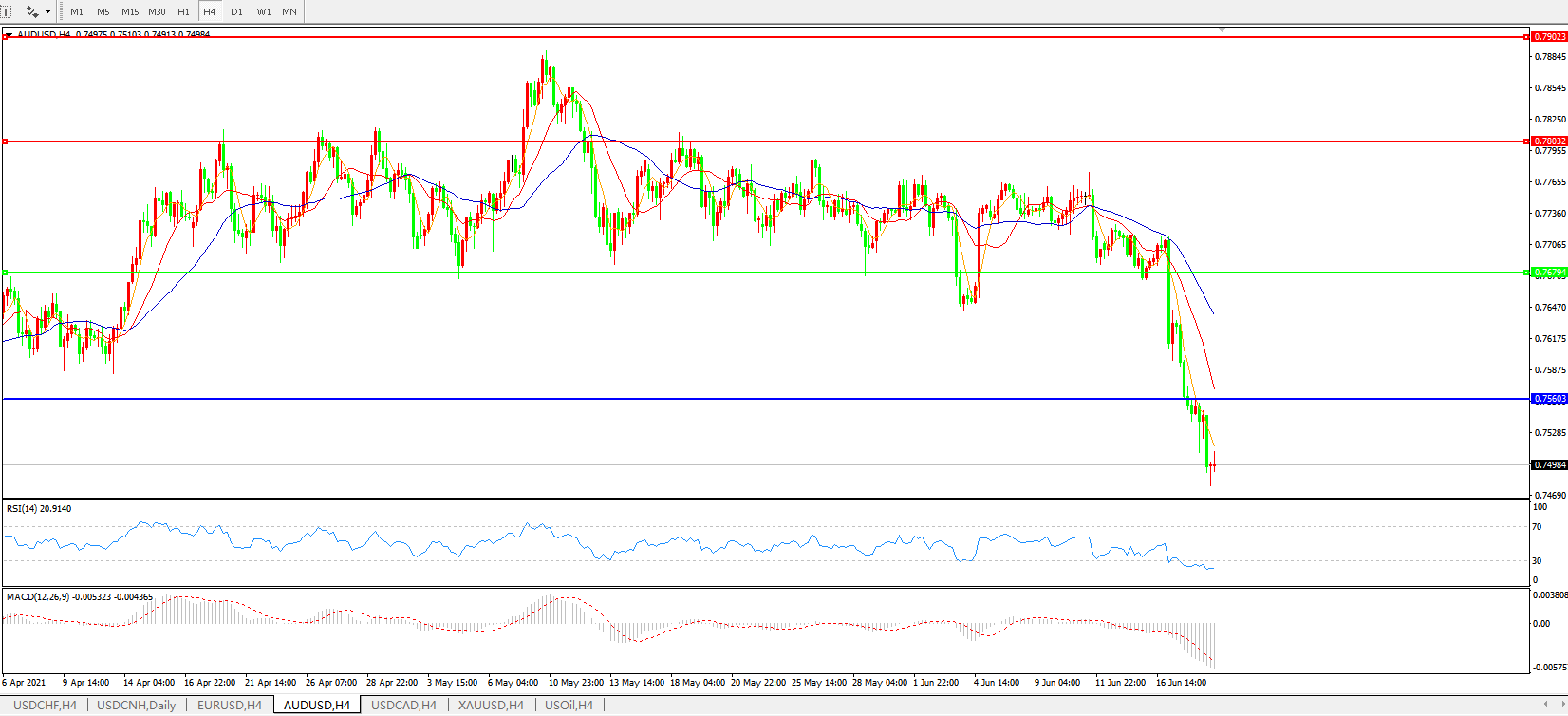The image size is (1568, 716).
Task: Click the blue 0.75603 level price label
Action: coord(1549,399)
